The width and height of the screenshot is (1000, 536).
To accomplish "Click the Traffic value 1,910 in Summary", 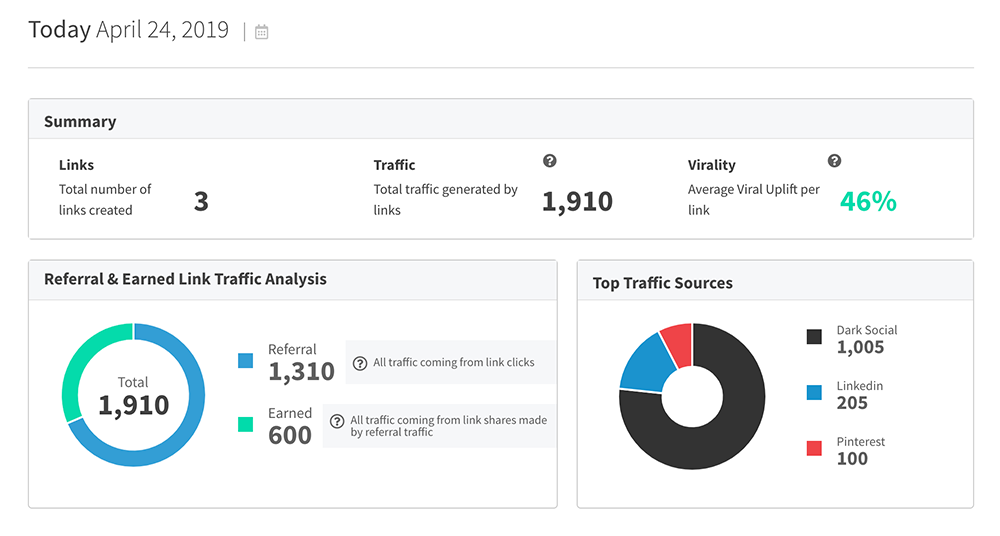I will (577, 202).
